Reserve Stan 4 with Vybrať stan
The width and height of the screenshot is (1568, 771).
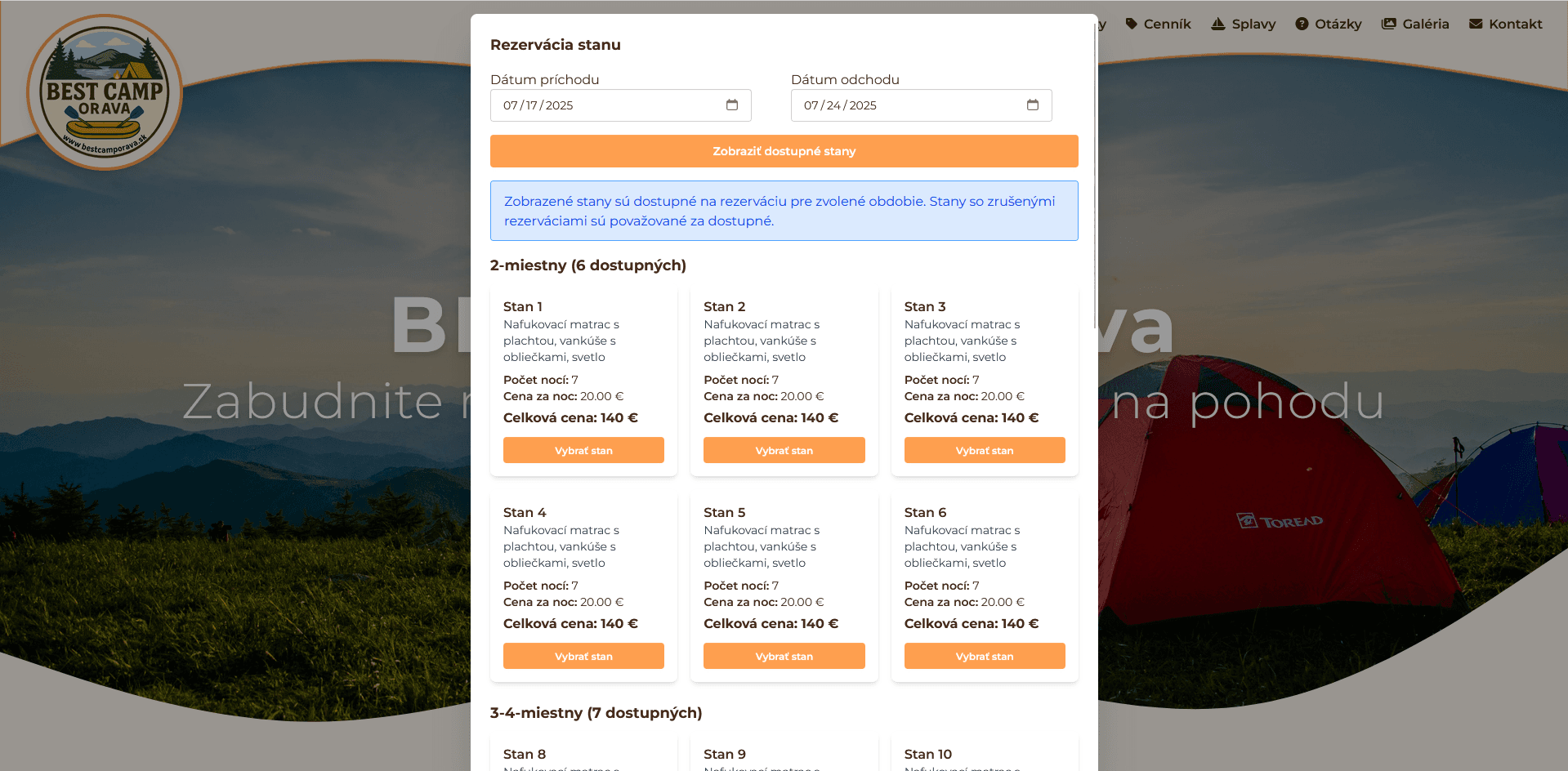[x=583, y=656]
